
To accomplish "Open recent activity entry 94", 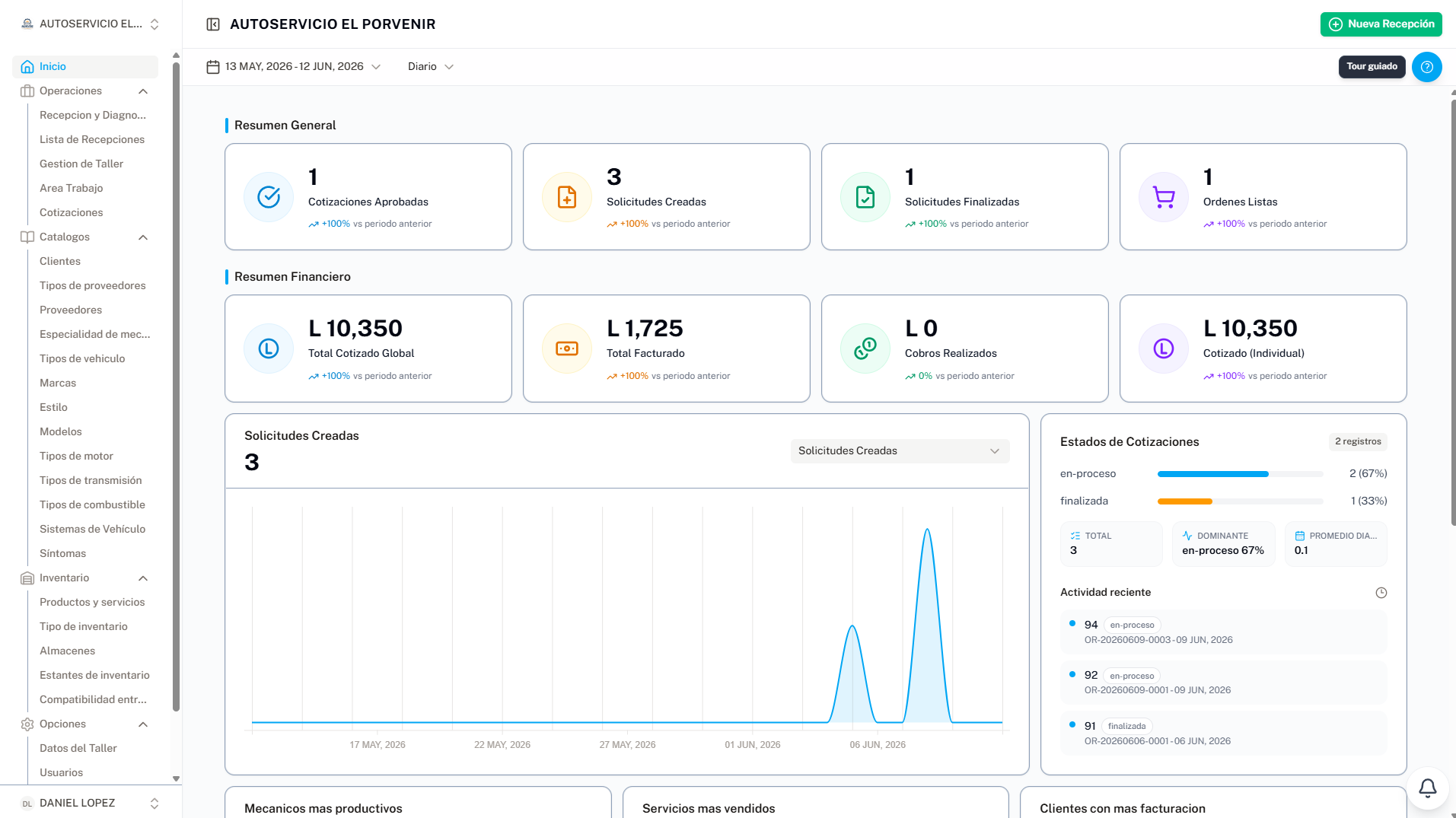I will [x=1223, y=632].
